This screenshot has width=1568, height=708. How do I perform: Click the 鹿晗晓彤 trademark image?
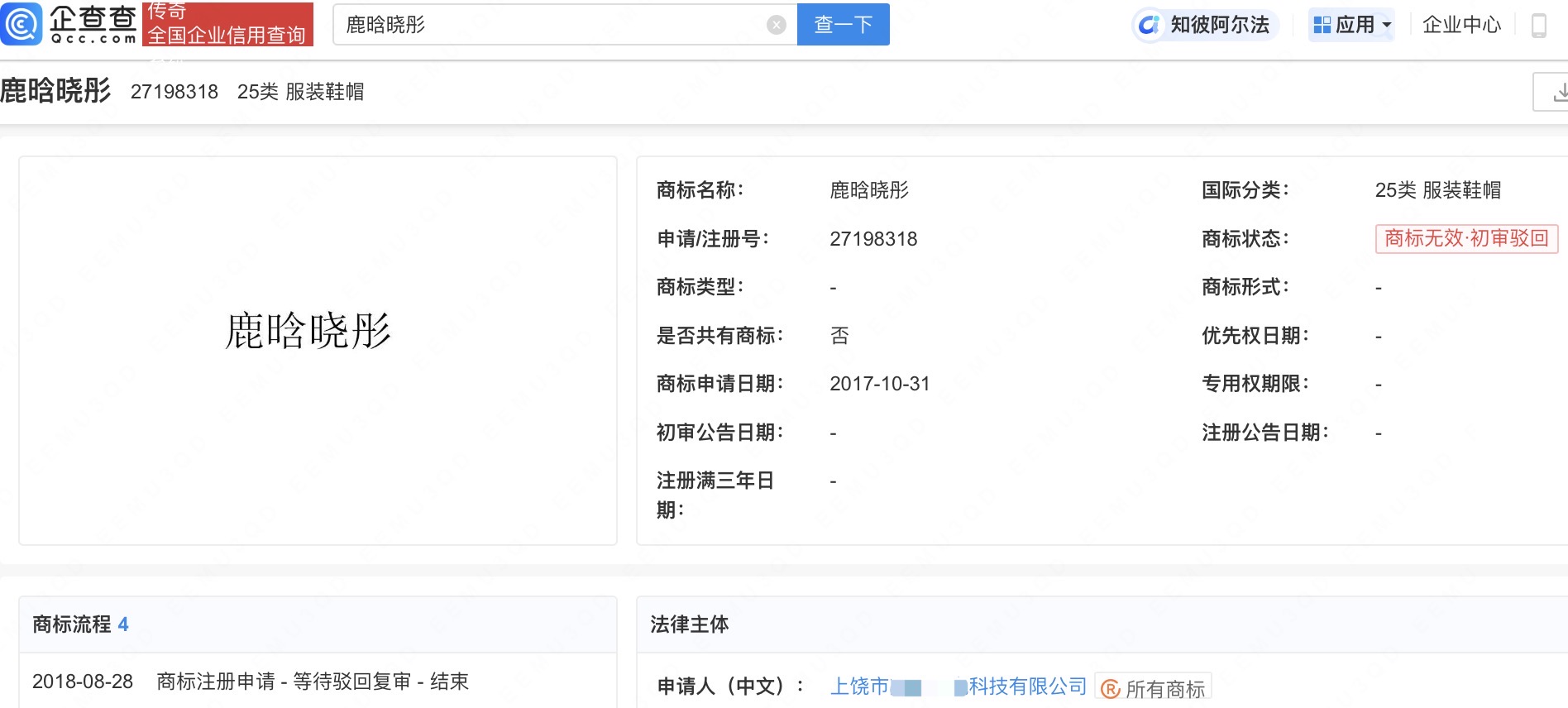pyautogui.click(x=308, y=331)
